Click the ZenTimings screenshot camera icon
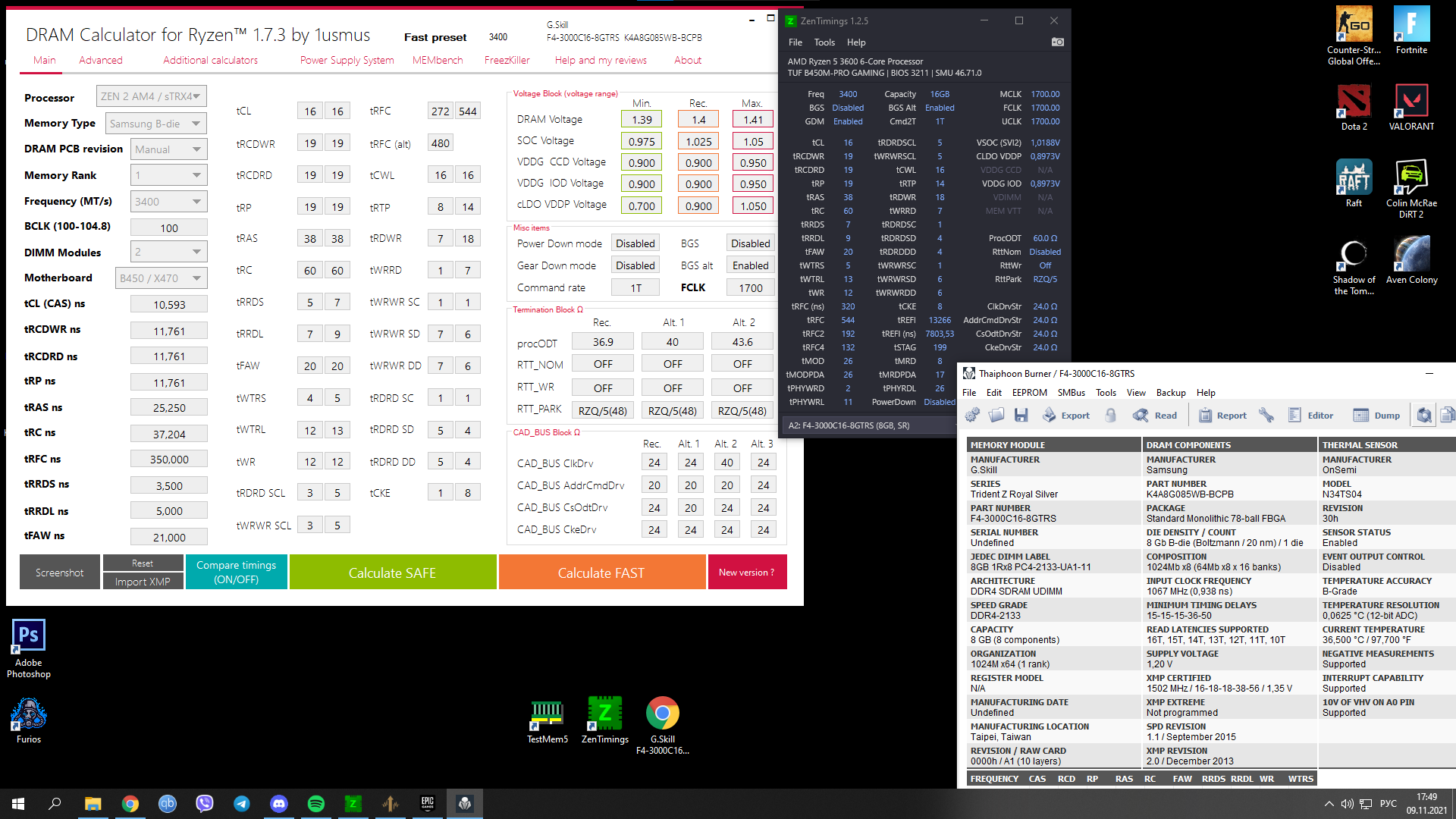 click(x=1057, y=42)
